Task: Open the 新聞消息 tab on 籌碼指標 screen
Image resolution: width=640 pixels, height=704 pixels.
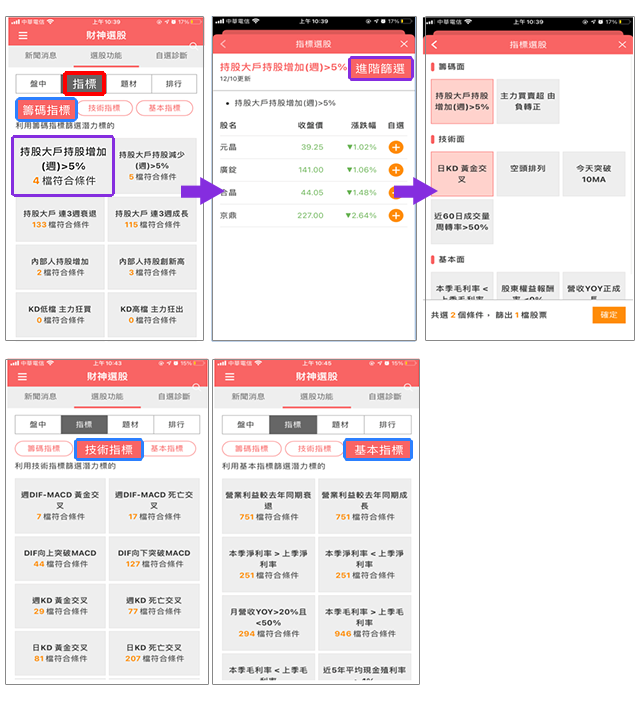Action: [41, 56]
